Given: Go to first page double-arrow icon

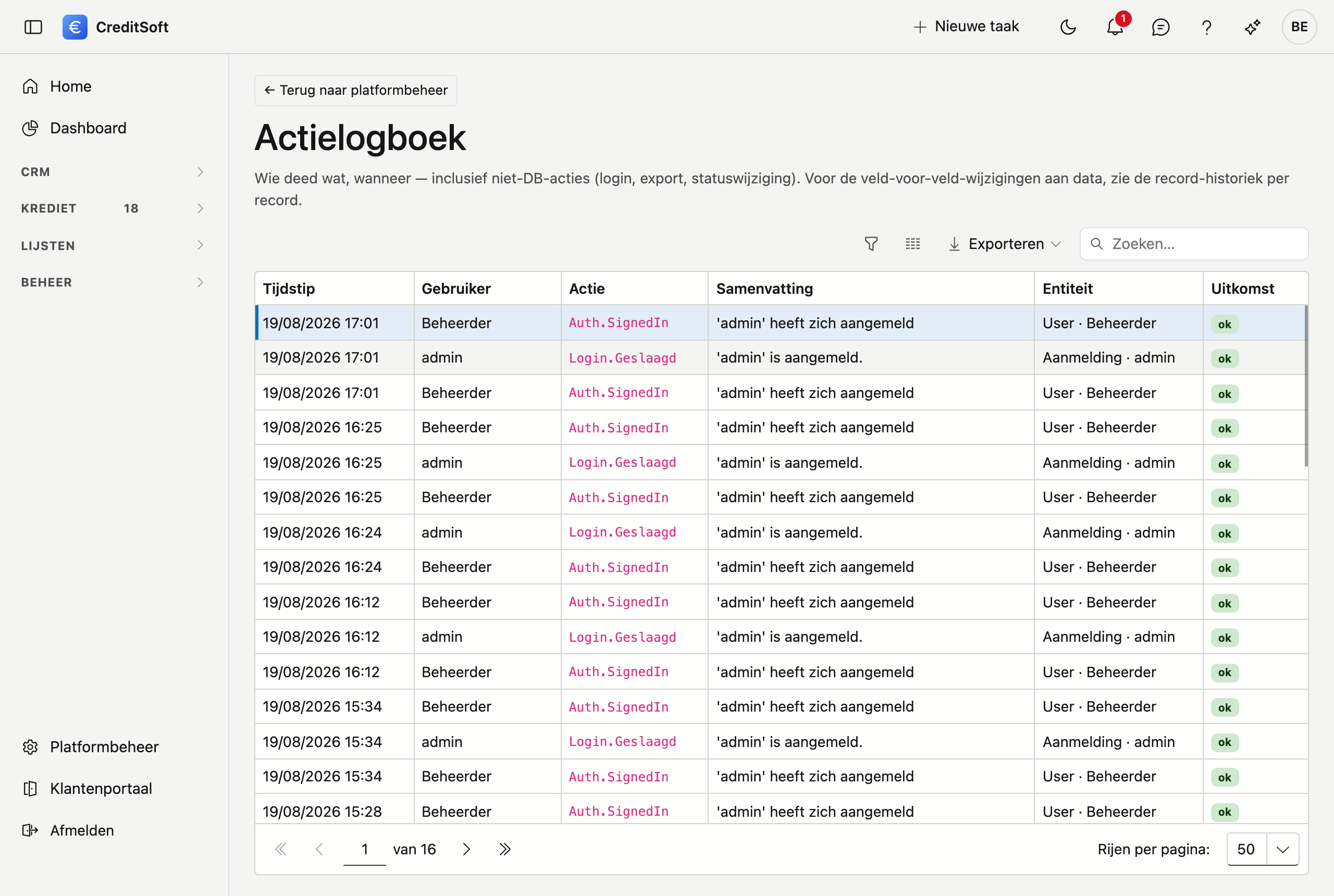Looking at the screenshot, I should 281,849.
